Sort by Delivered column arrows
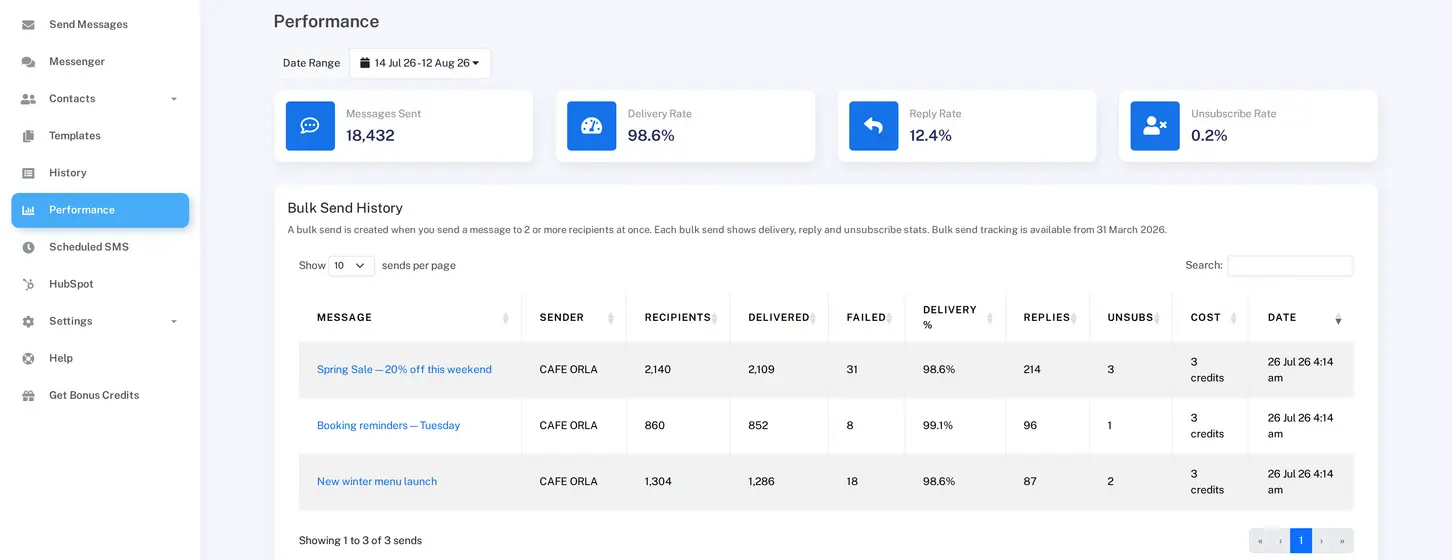 pyautogui.click(x=813, y=318)
